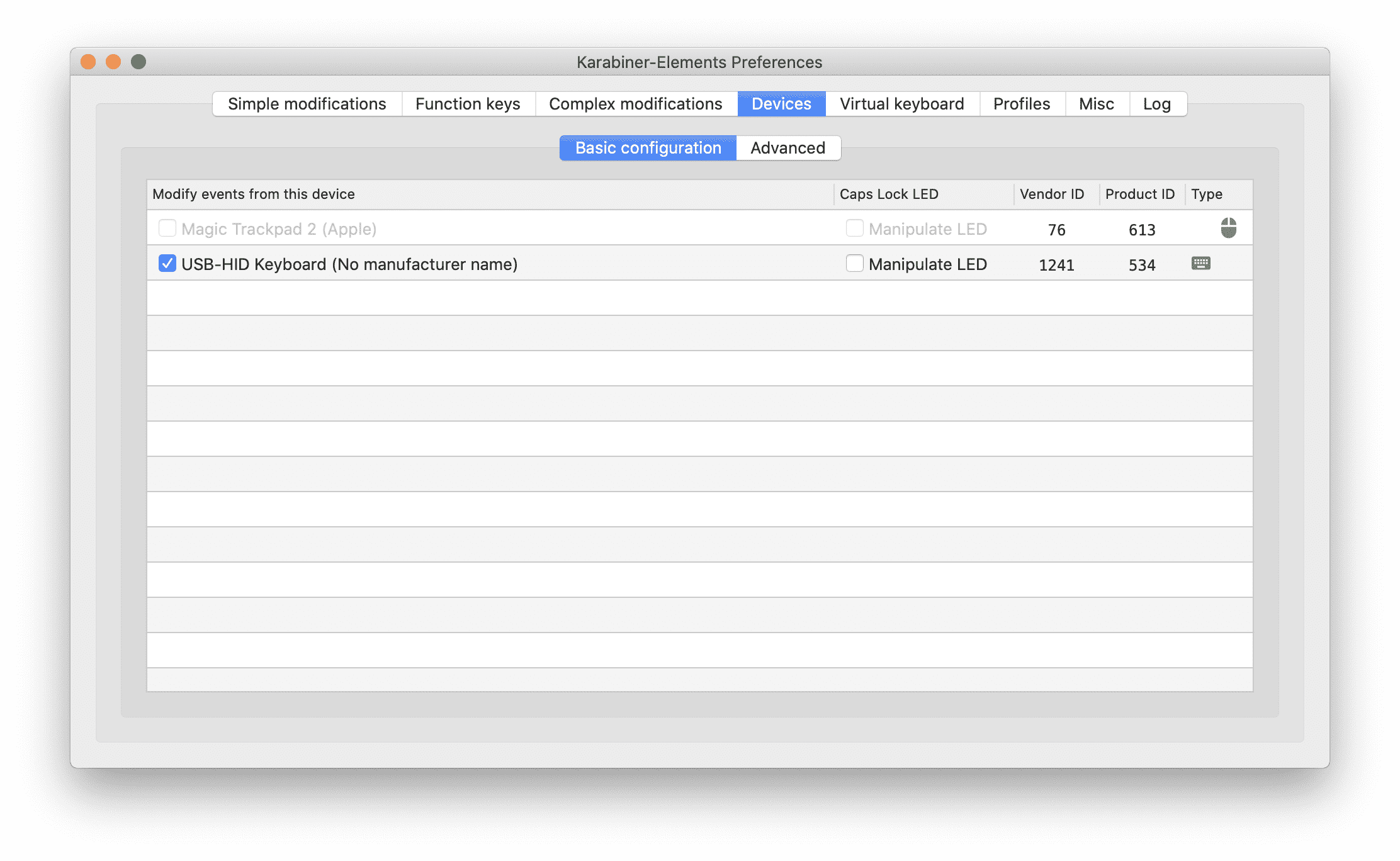Select the Function keys tab

467,104
